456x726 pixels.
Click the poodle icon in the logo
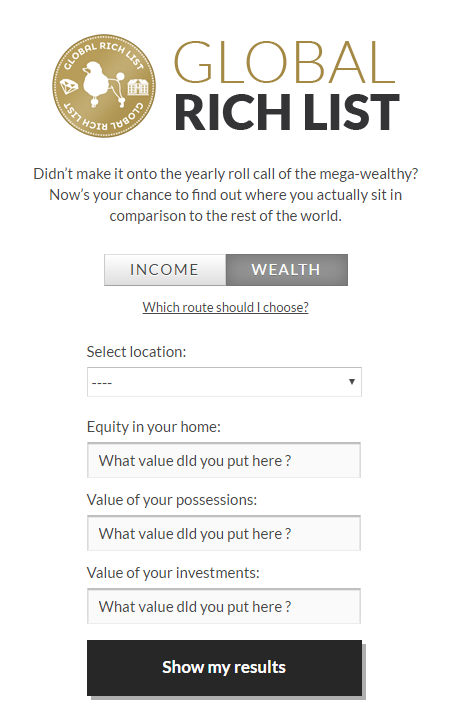(102, 83)
